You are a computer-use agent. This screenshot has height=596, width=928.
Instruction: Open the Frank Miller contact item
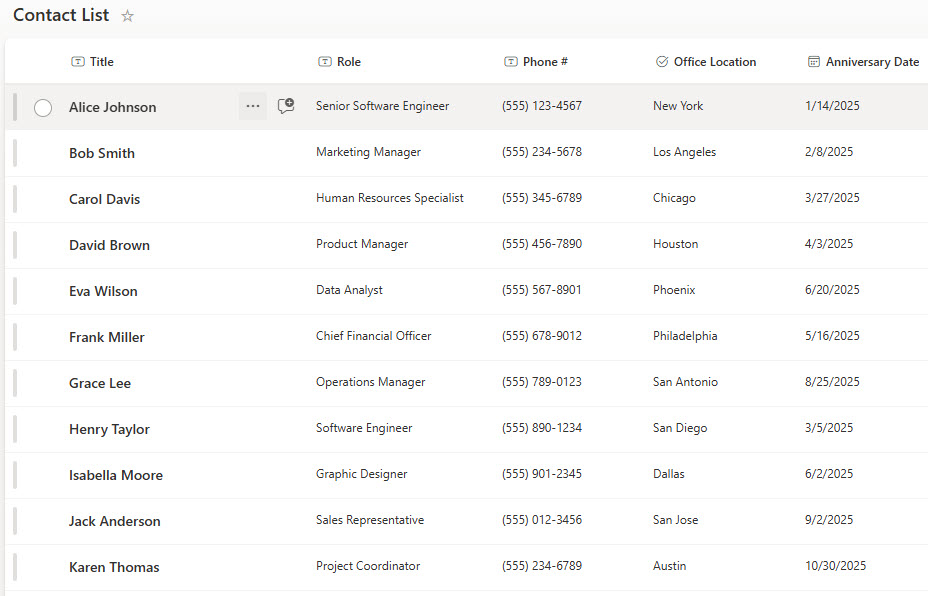[x=107, y=337]
